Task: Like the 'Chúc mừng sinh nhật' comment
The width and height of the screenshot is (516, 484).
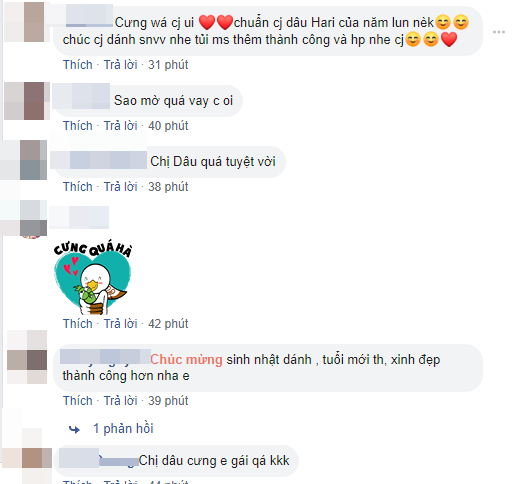Action: [78, 401]
